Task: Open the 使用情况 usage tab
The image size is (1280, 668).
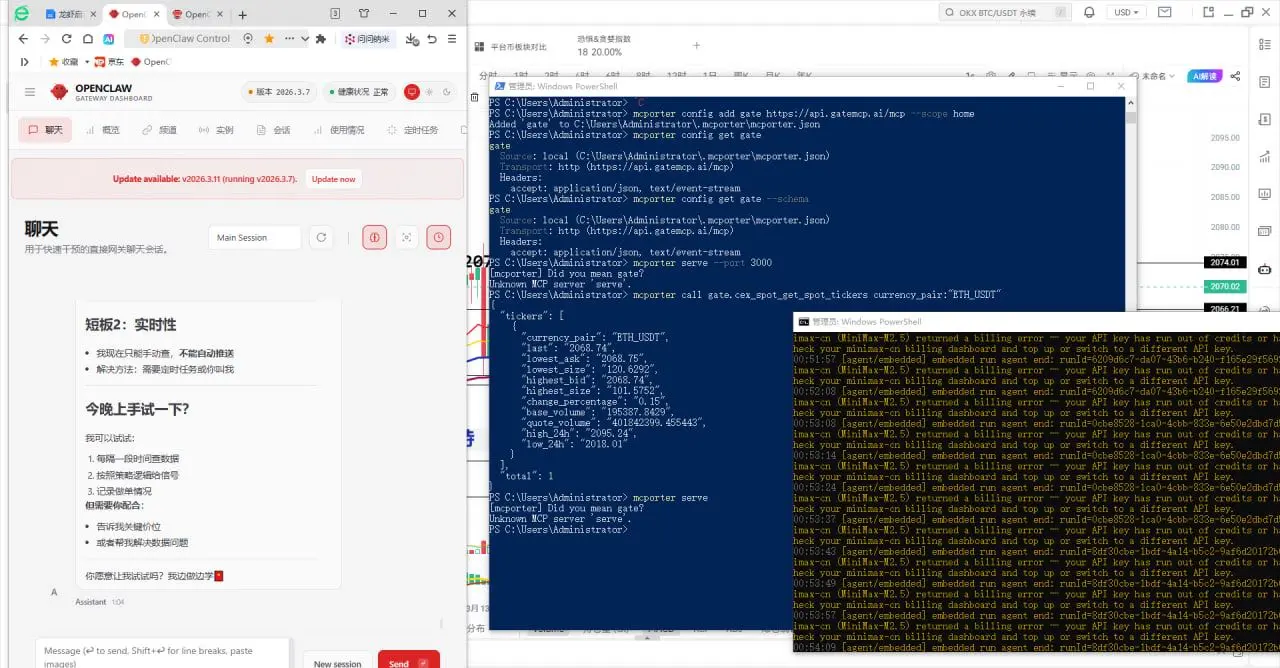Action: pos(338,130)
